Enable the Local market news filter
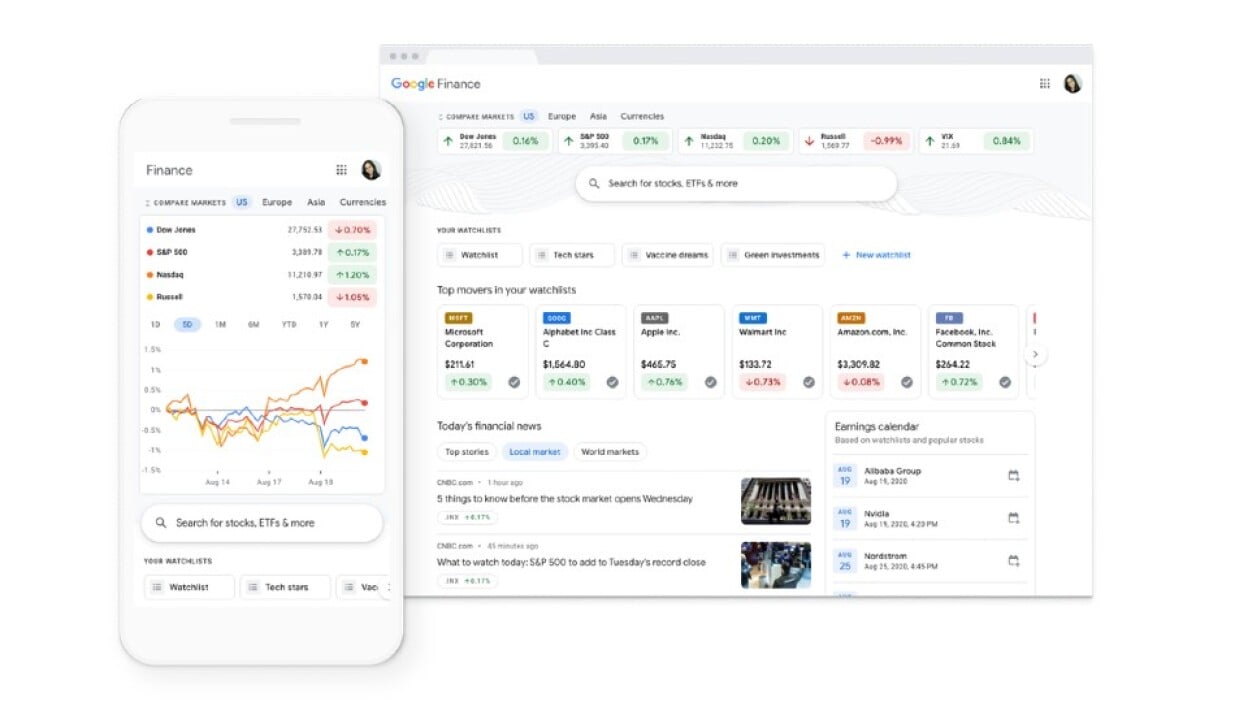The image size is (1248, 702). pyautogui.click(x=535, y=451)
